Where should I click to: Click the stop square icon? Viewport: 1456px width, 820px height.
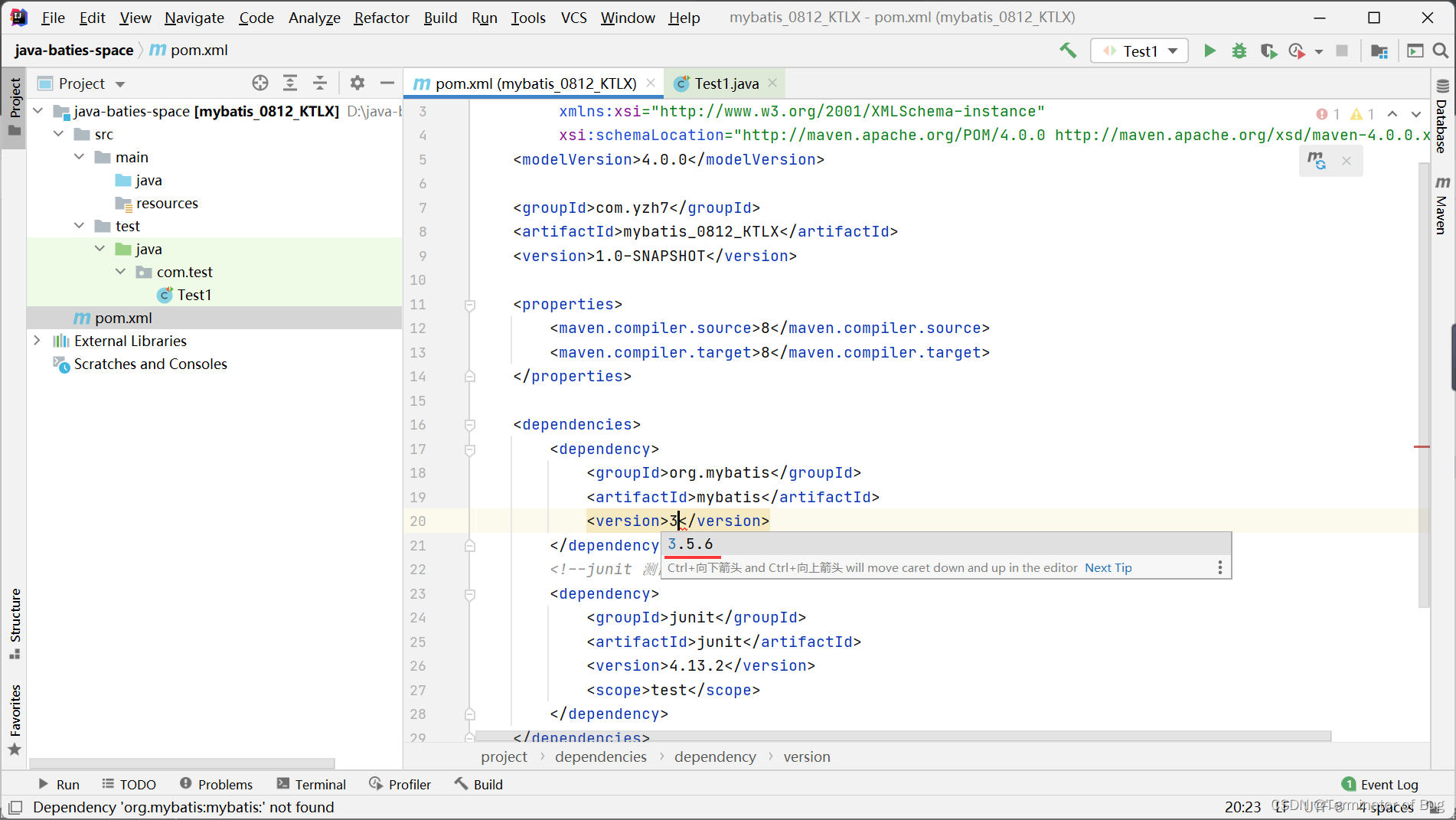point(1342,51)
